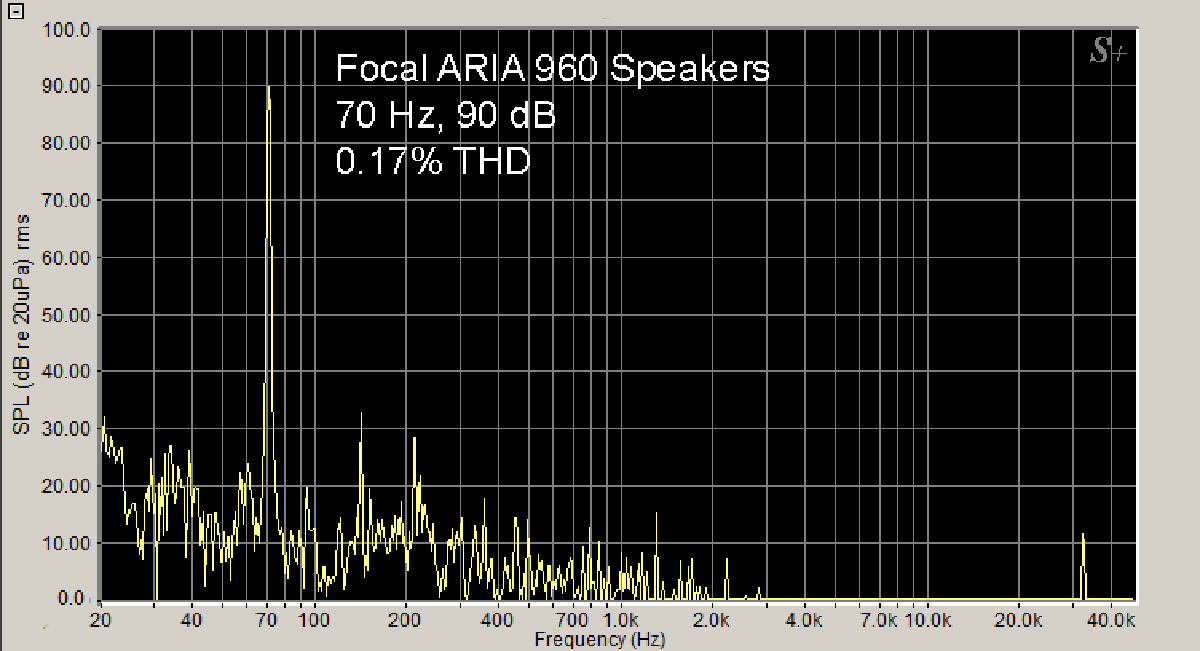Screen dimensions: 1200x651
Task: Click the 40.0k label on the frequency axis
Action: 1111,620
